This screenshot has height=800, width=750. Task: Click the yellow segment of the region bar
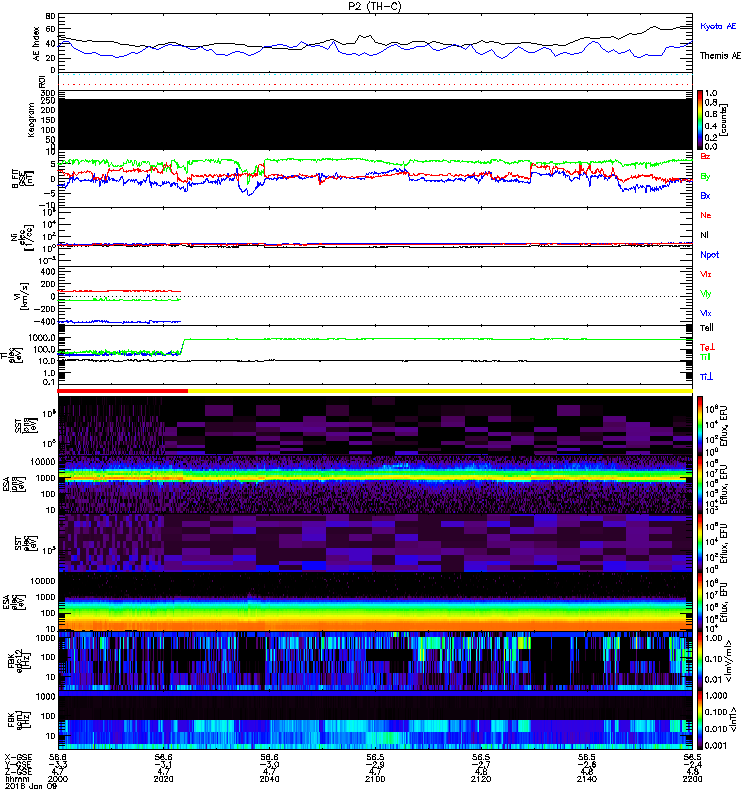440,391
